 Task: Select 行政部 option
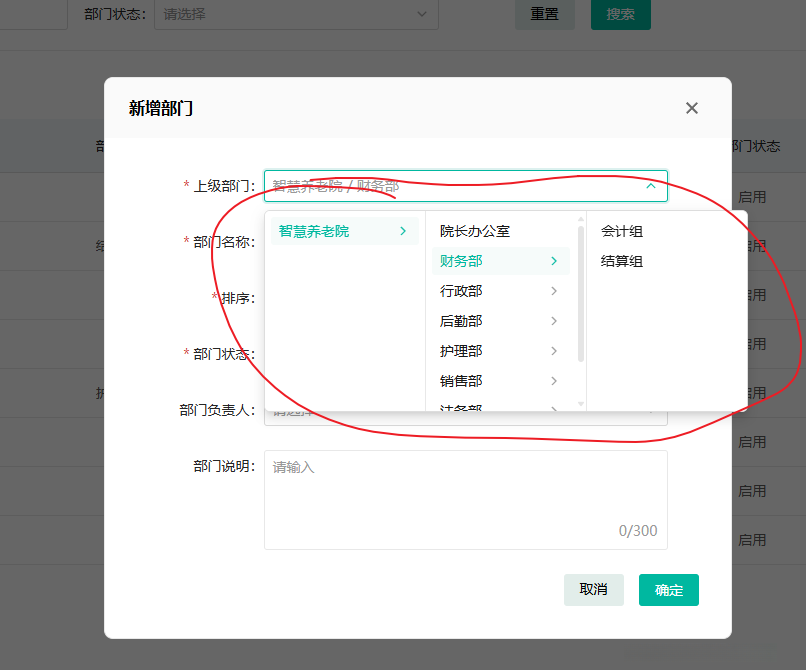click(x=461, y=291)
